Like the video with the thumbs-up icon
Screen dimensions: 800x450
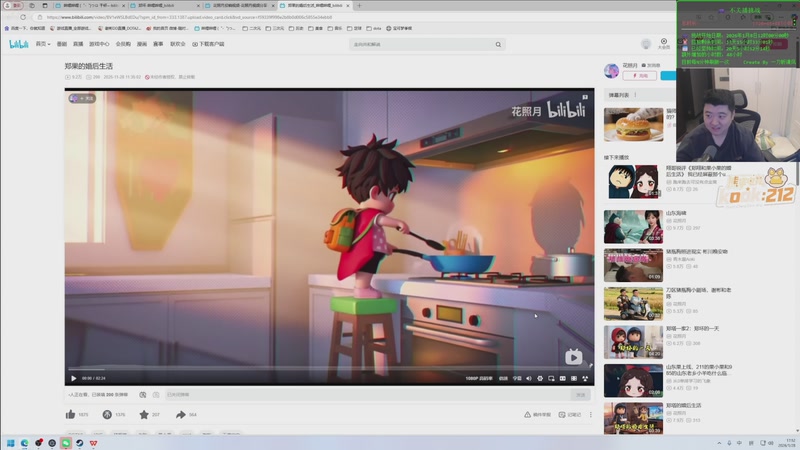point(70,414)
